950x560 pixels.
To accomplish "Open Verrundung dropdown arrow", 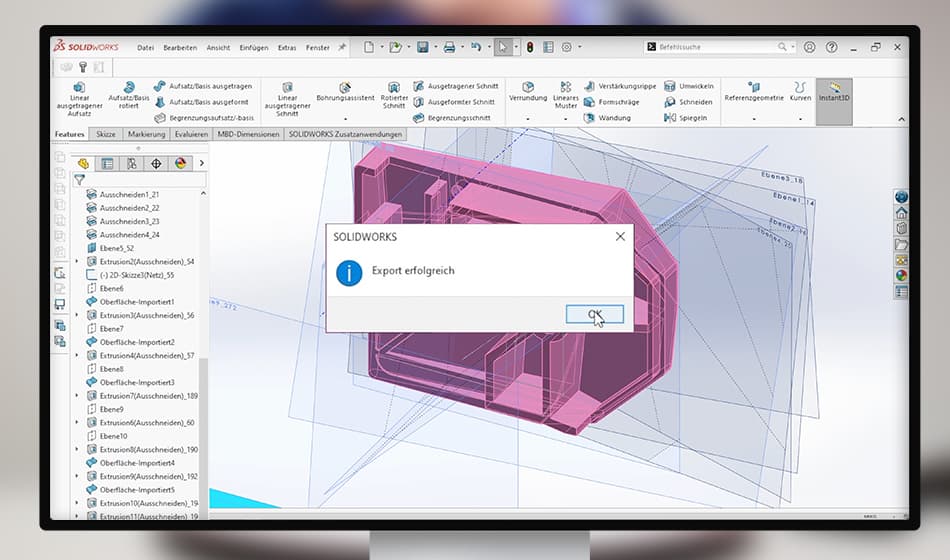I will tap(528, 119).
